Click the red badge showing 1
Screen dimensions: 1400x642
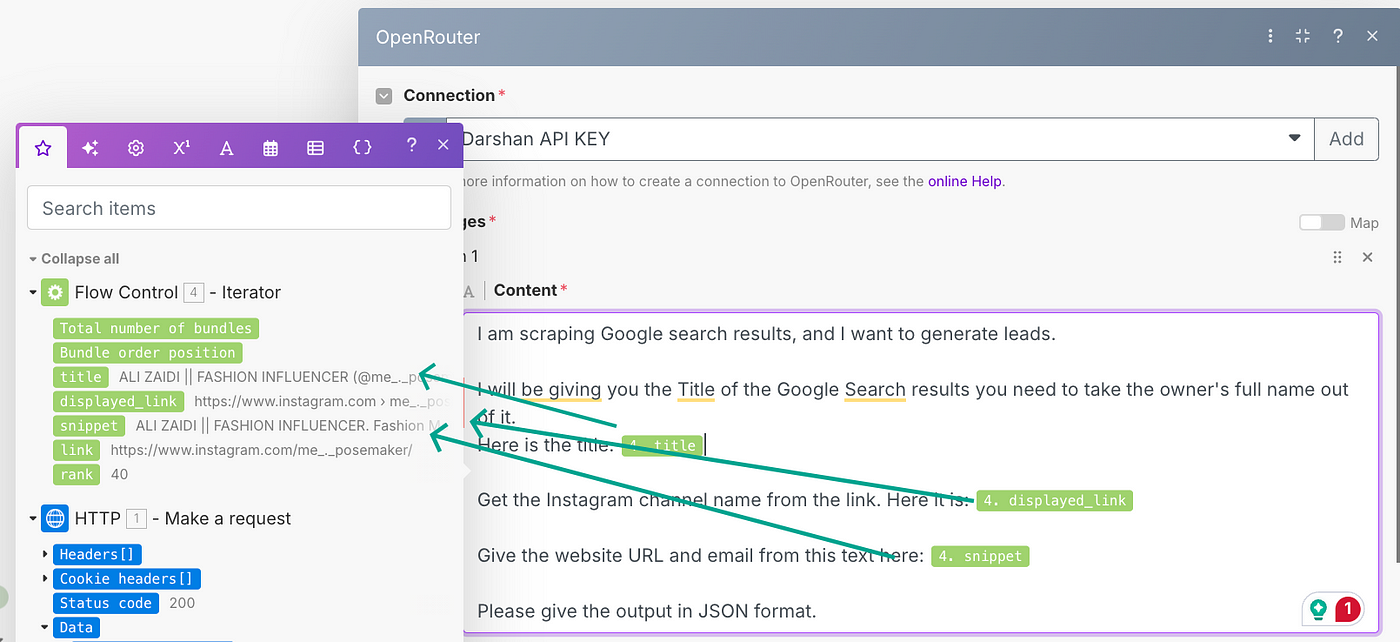1347,608
